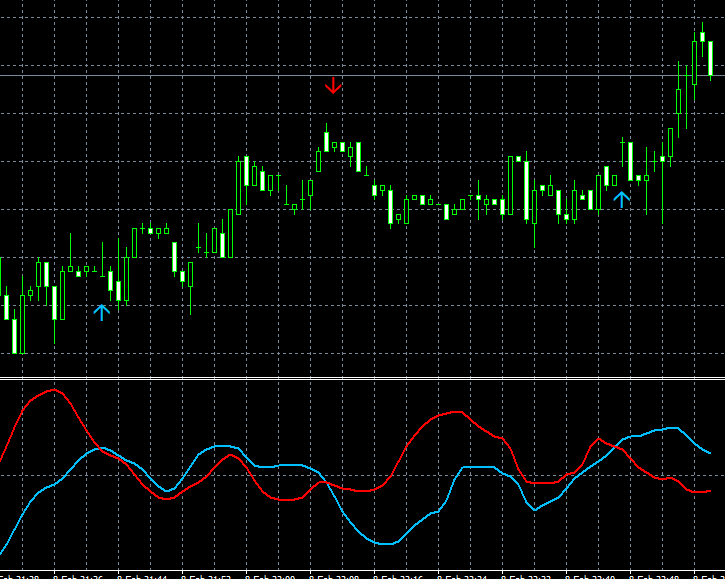Click the red down arrow sell signal
The image size is (725, 579).
tap(334, 86)
